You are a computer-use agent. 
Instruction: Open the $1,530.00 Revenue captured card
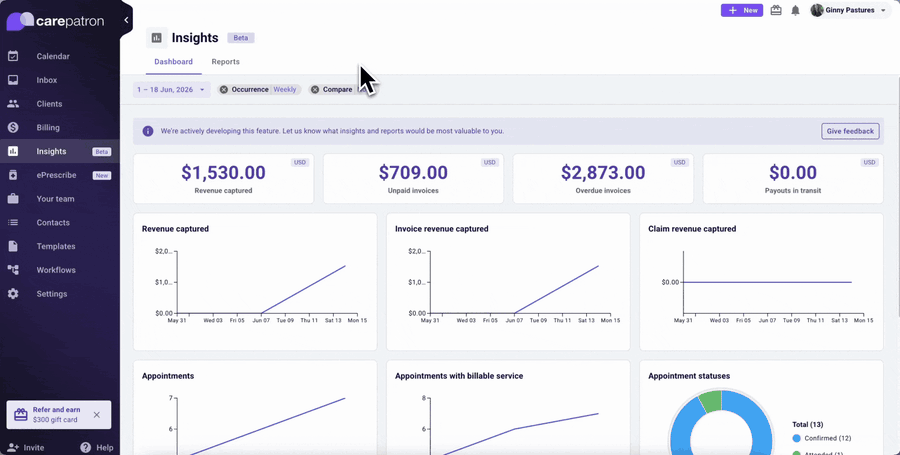pos(223,178)
